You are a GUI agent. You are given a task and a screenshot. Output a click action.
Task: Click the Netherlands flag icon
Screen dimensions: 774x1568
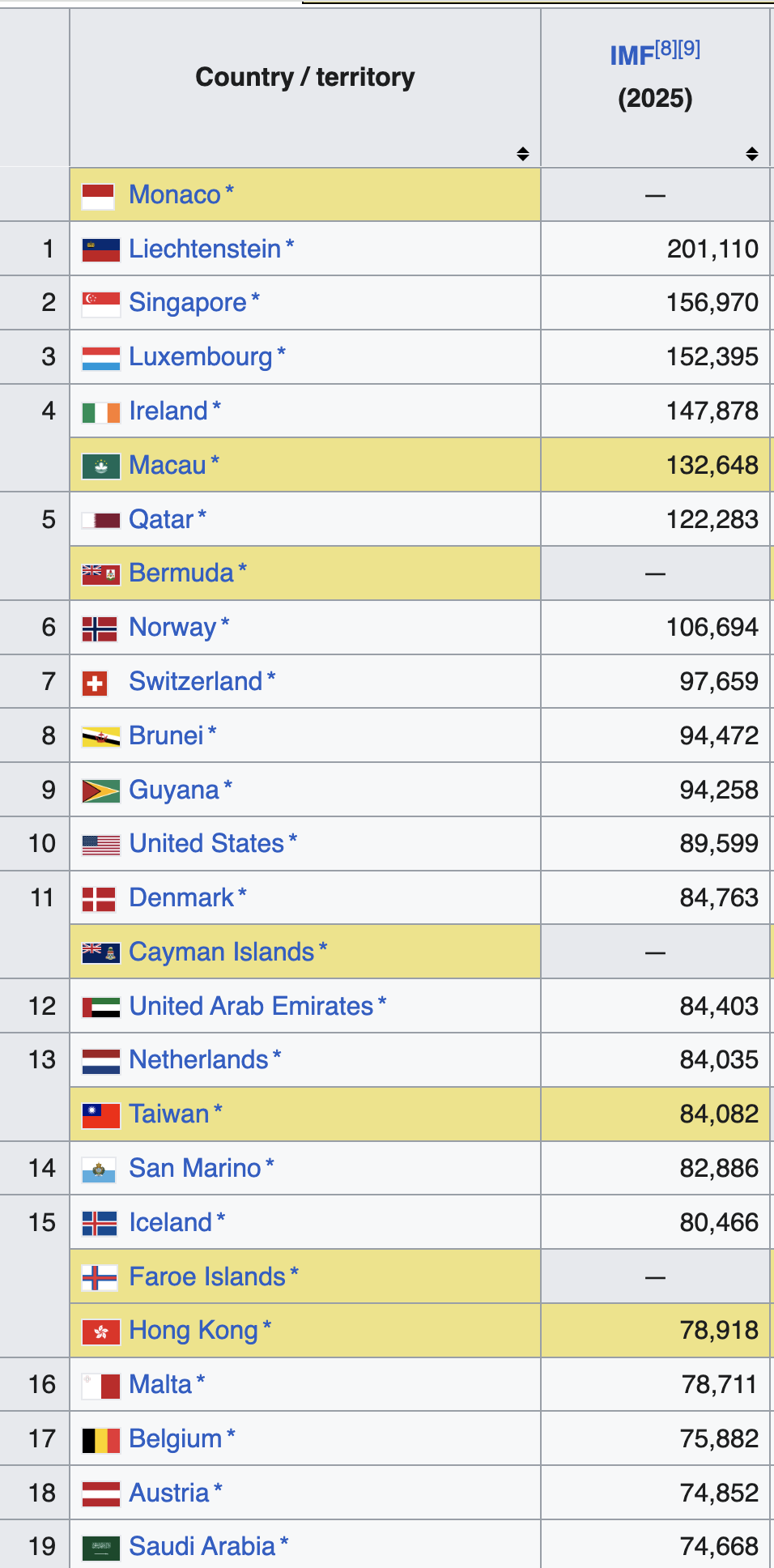[101, 1061]
